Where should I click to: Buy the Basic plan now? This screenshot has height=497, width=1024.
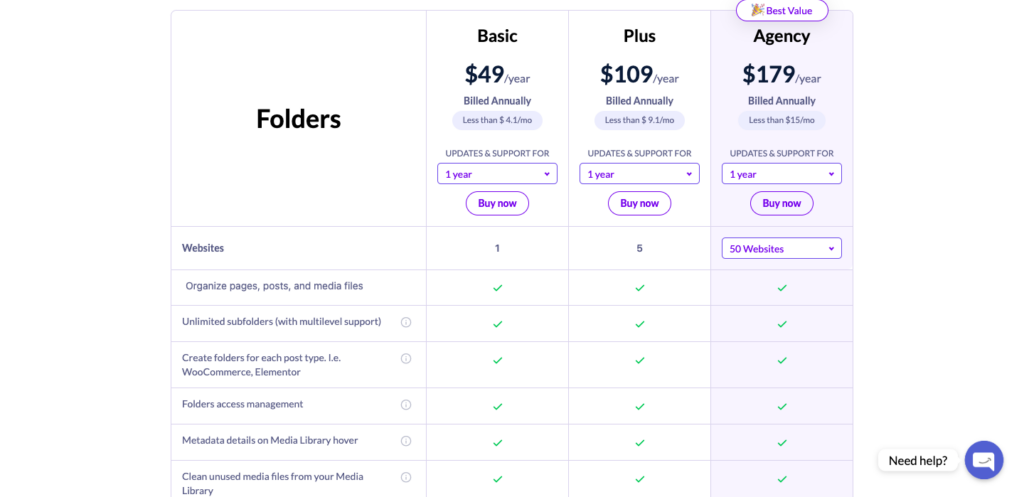click(497, 203)
